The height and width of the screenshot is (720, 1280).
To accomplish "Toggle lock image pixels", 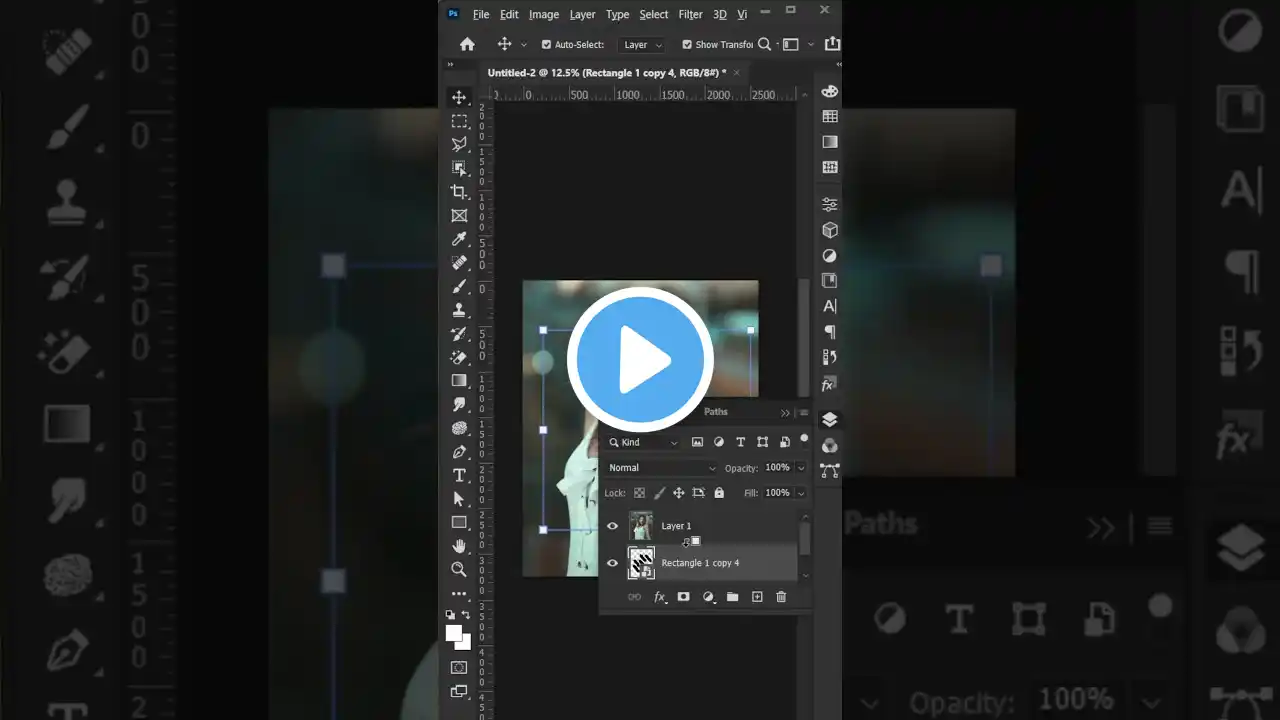I will (x=659, y=493).
